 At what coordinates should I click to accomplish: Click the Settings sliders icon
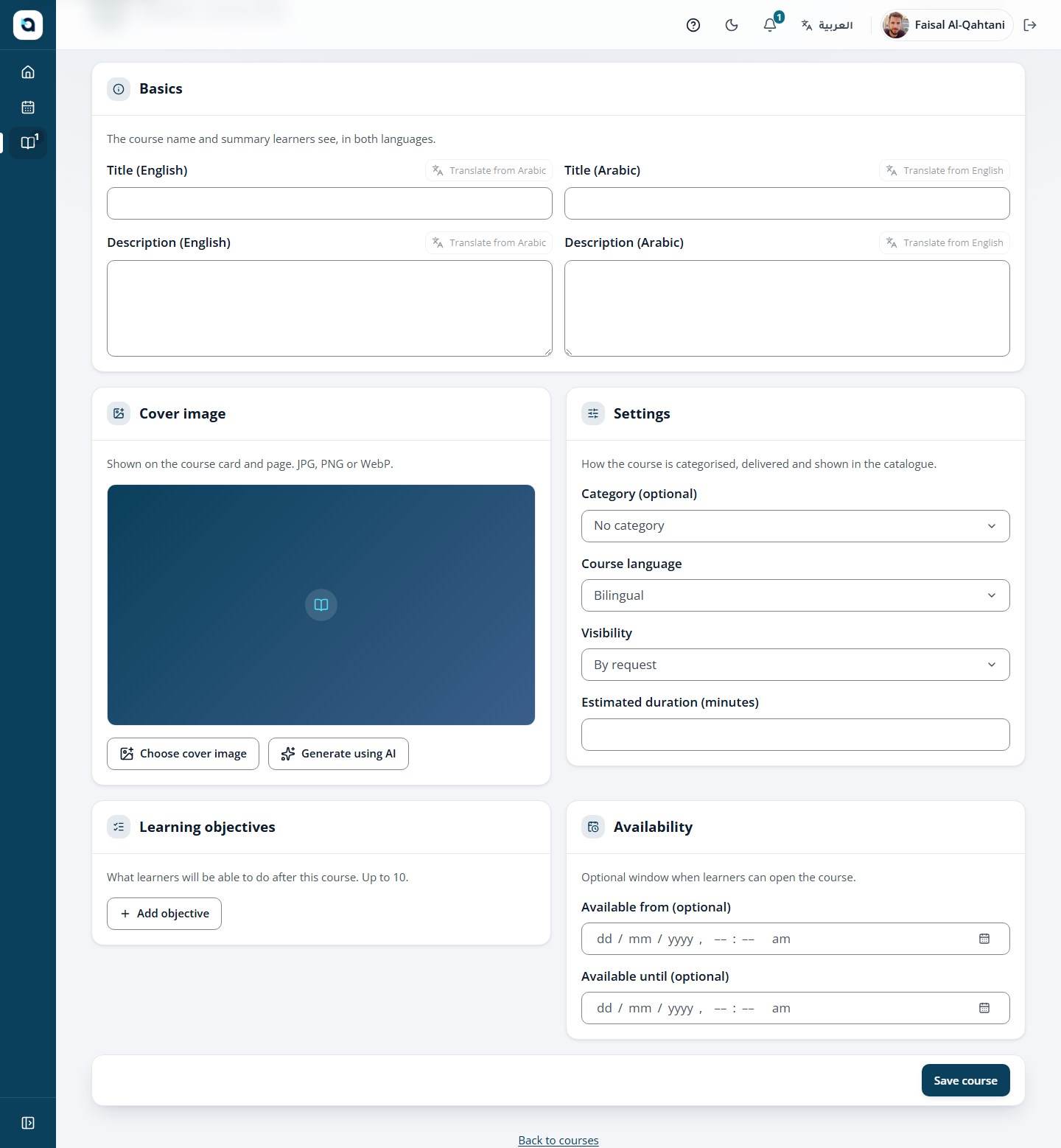click(593, 413)
